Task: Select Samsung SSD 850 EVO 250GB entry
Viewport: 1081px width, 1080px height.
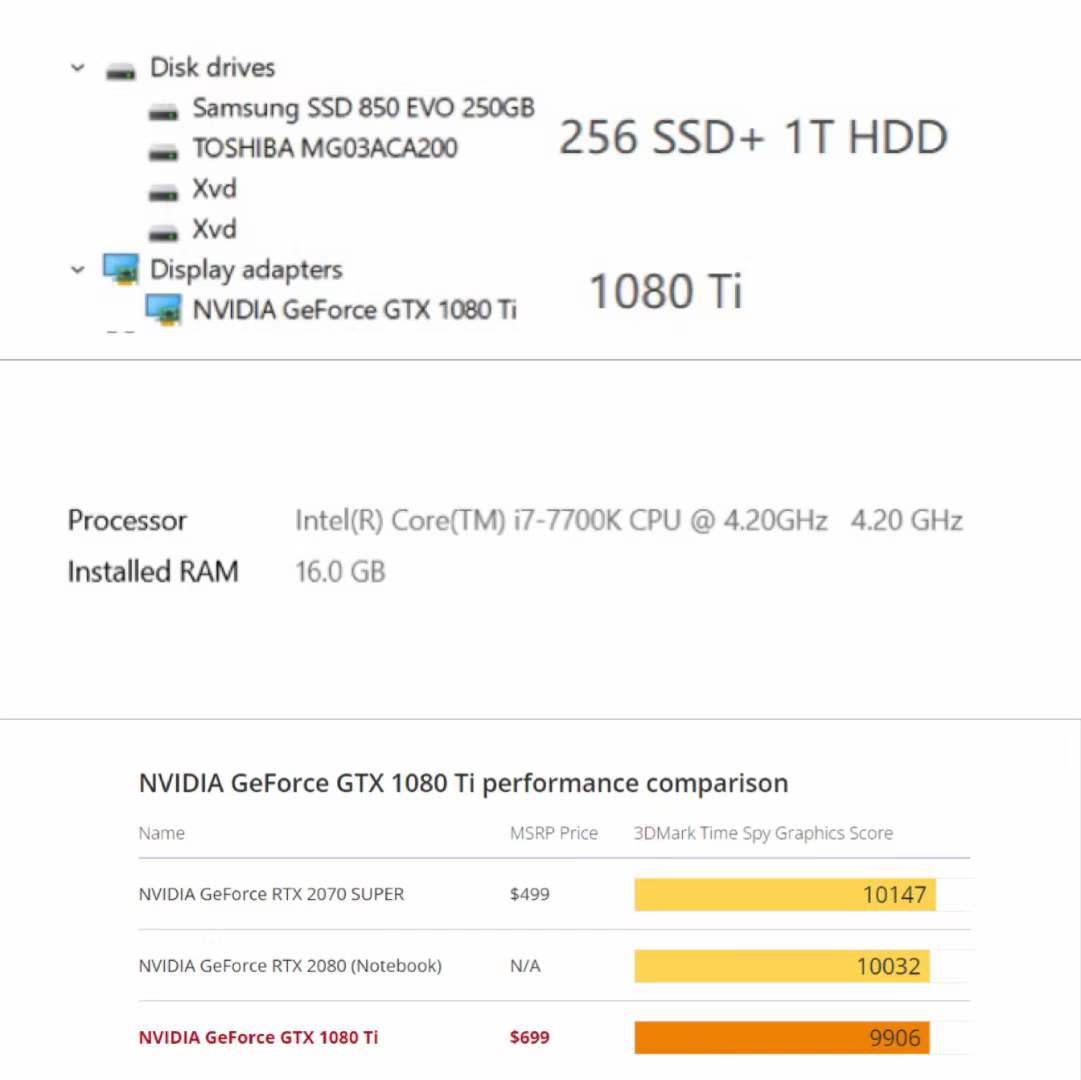Action: [x=363, y=108]
